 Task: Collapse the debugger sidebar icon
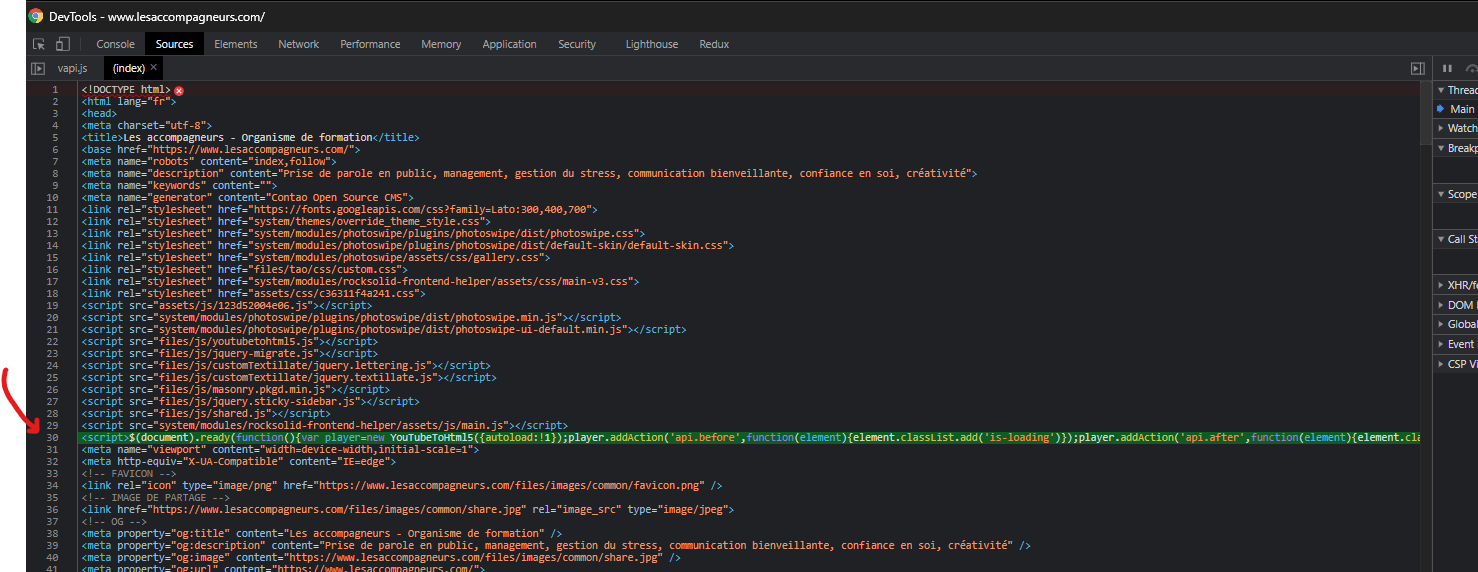(x=1417, y=68)
